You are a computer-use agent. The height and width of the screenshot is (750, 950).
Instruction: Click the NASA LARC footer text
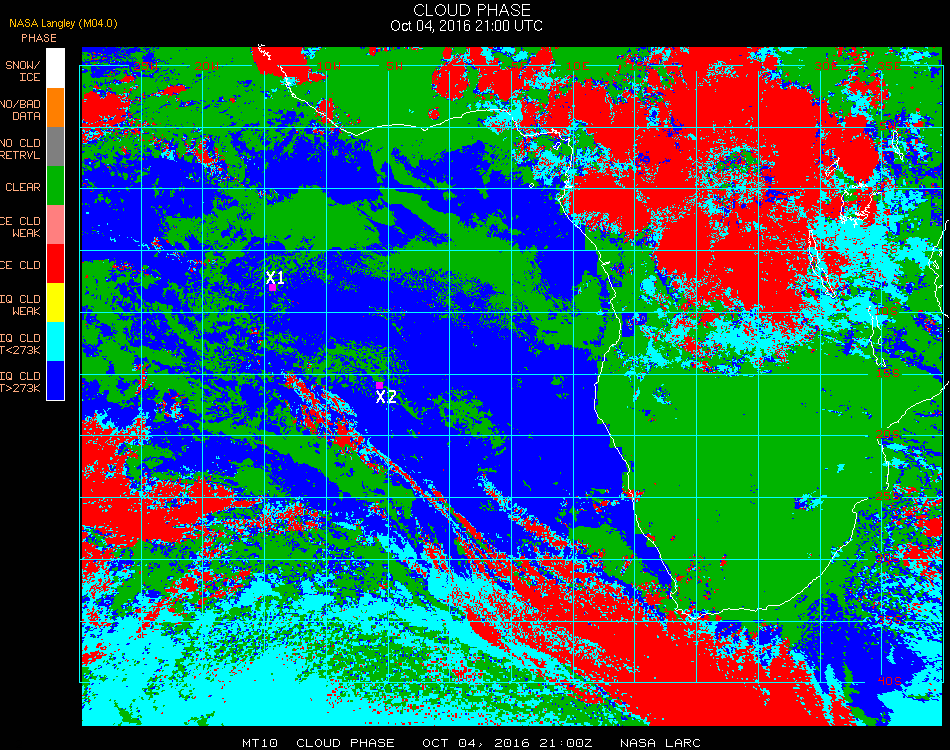tap(660, 743)
